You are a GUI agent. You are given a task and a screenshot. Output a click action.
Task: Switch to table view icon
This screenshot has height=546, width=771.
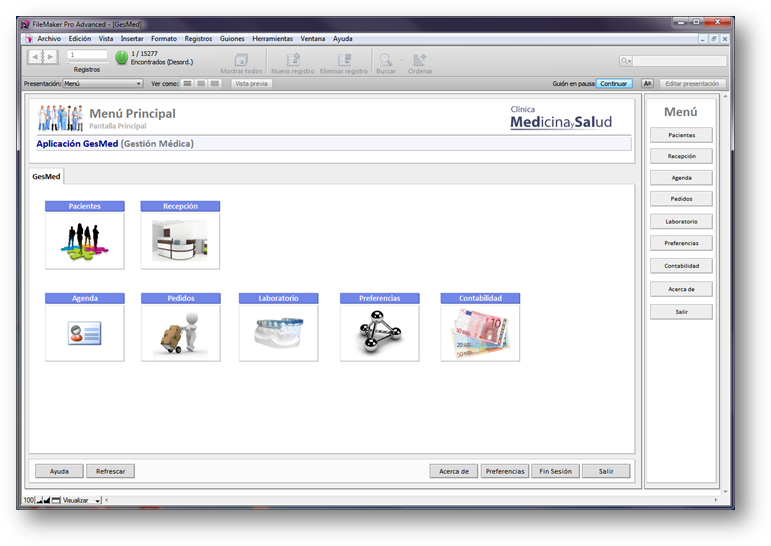(215, 84)
